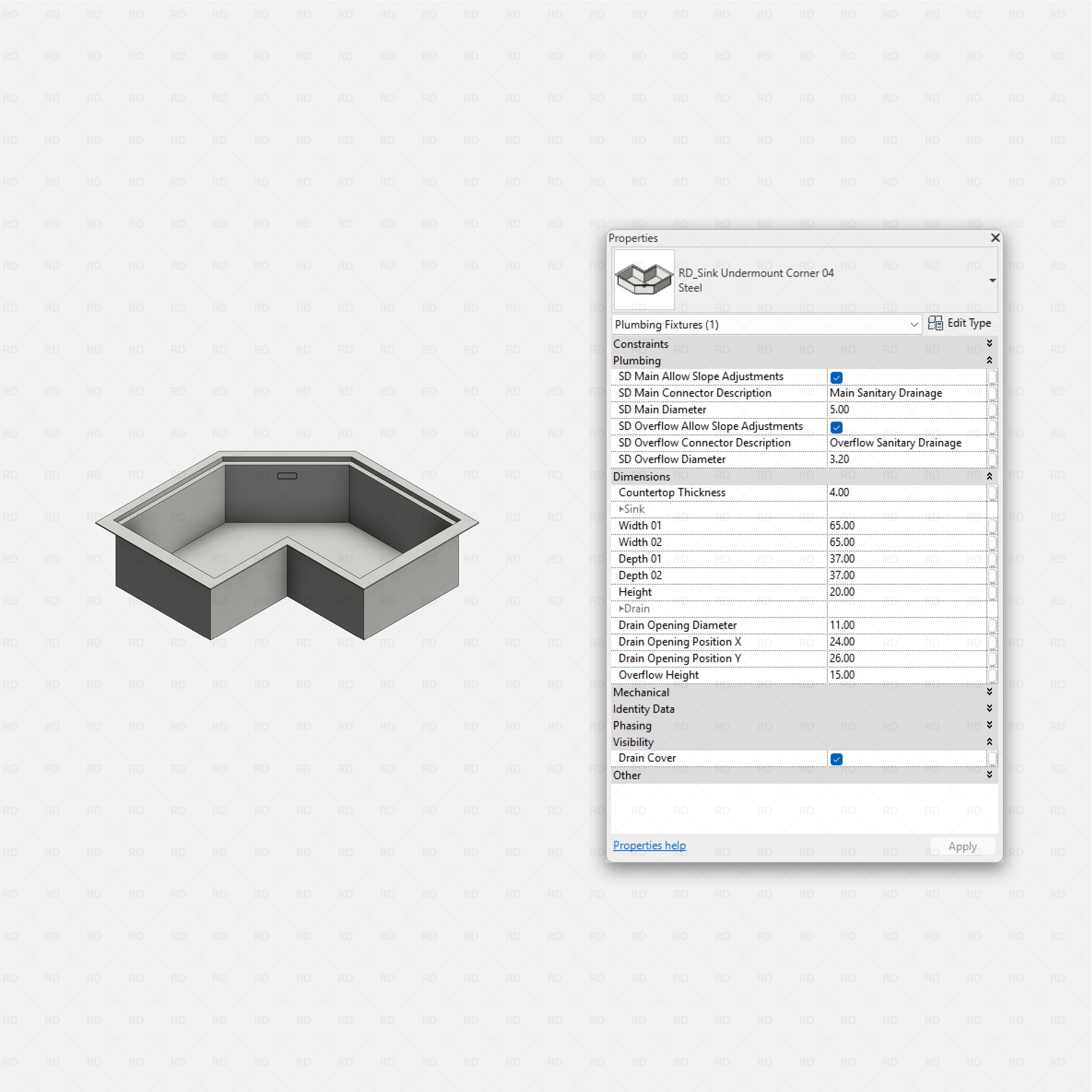Click the Edit Type icon
Screen dimensions: 1092x1092
[x=935, y=323]
